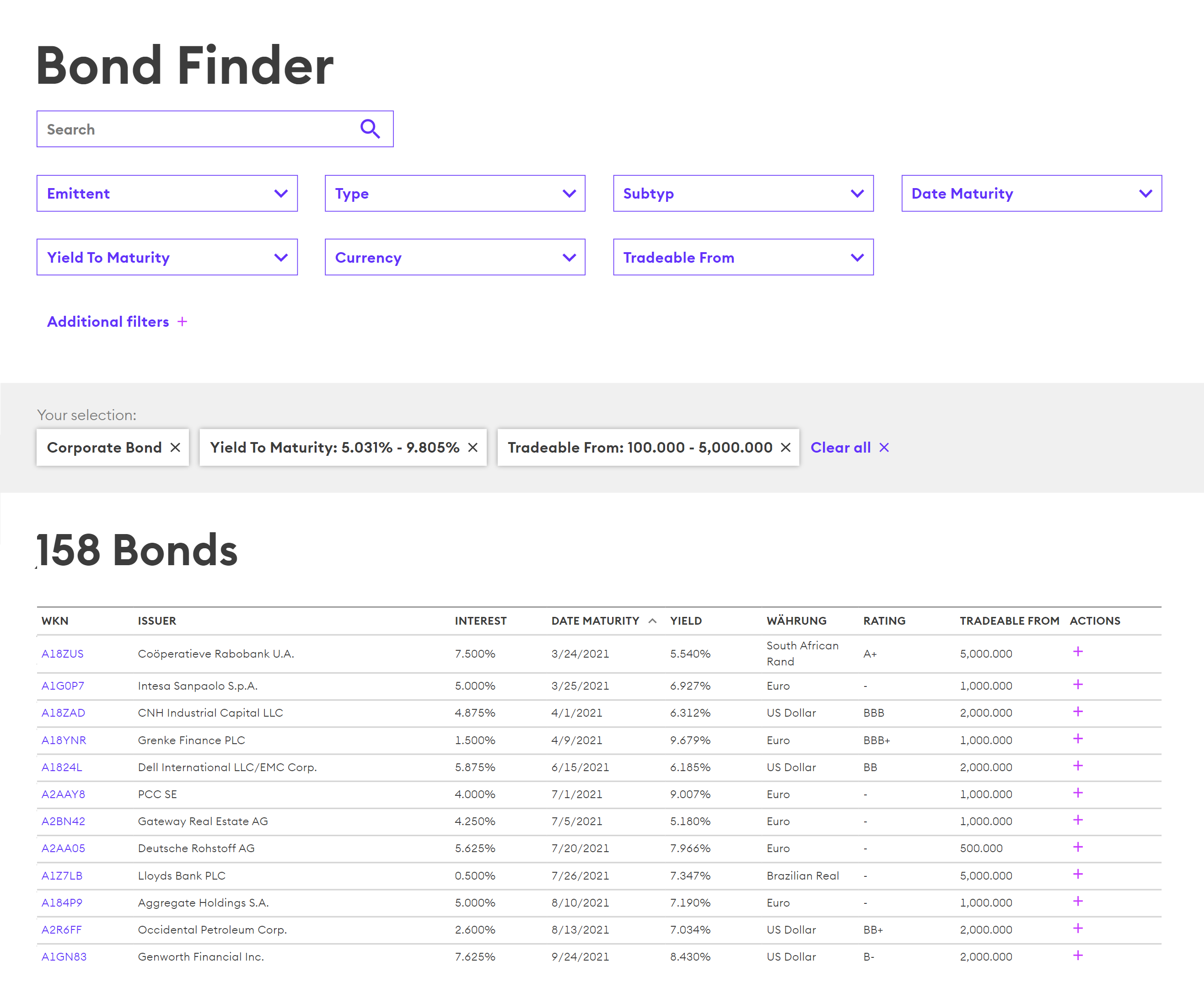Open the Subtyp dropdown
1204x994 pixels.
click(x=743, y=194)
